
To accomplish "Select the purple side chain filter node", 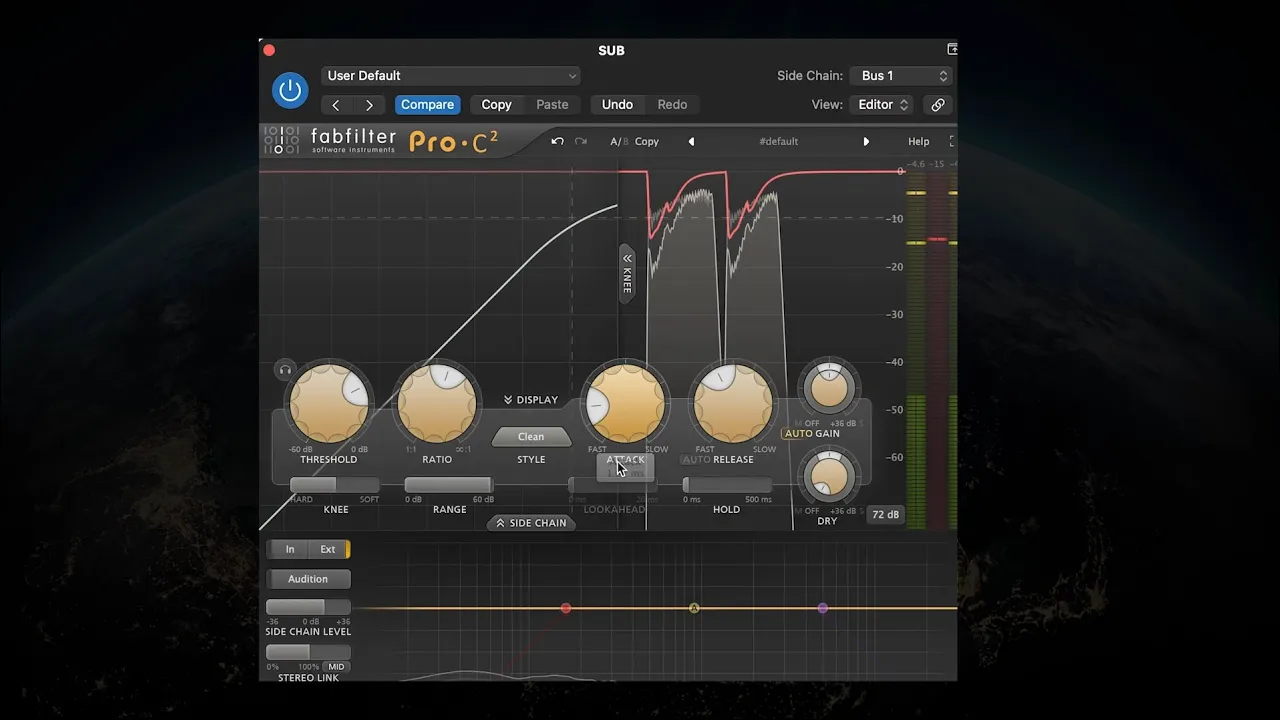I will click(x=823, y=608).
